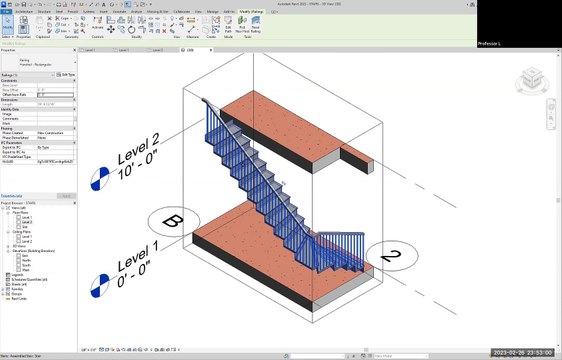Viewport: 562px width, 360px height.
Task: Select the North elevation view
Action: 26,260
